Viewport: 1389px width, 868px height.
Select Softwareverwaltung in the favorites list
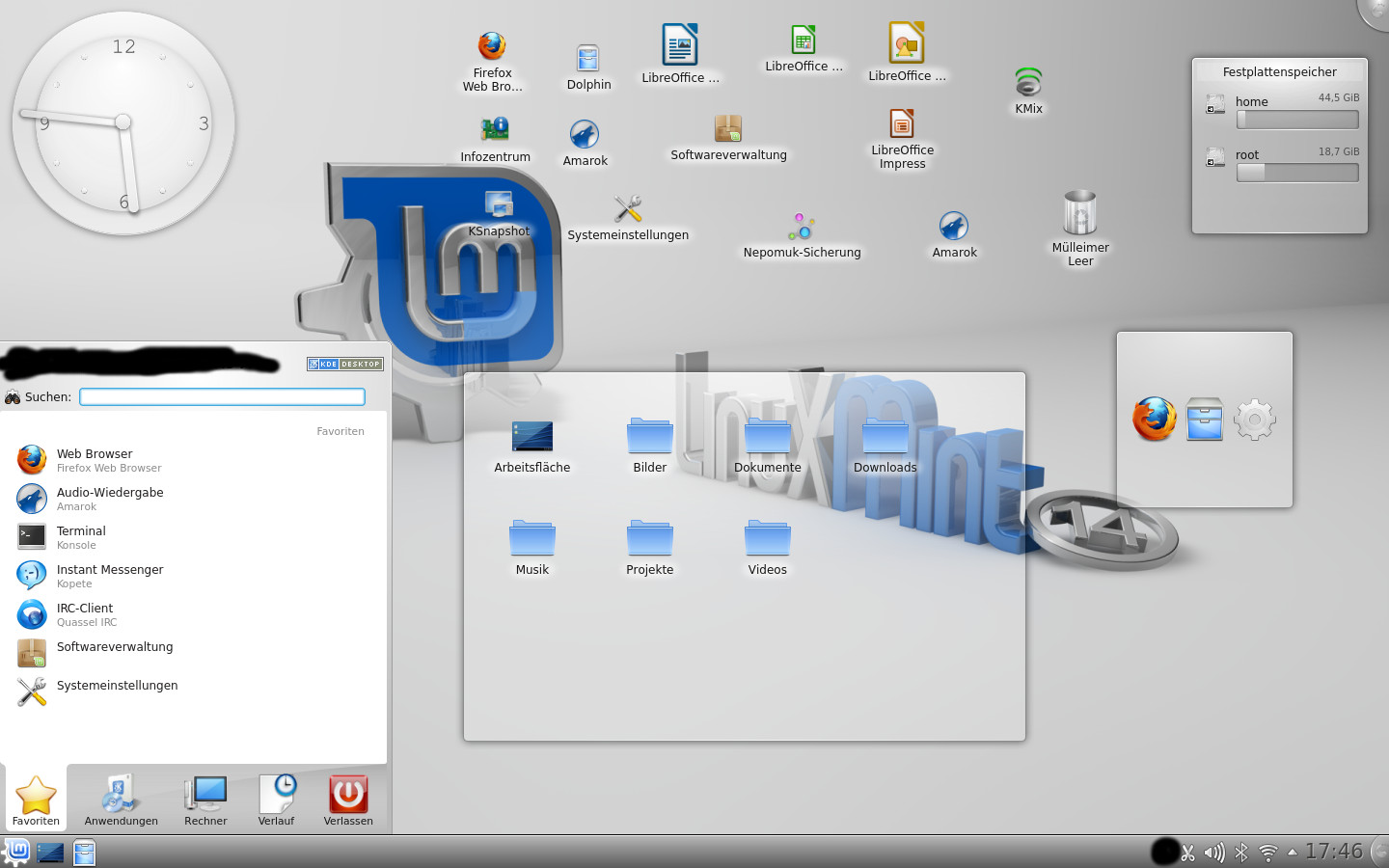193,653
